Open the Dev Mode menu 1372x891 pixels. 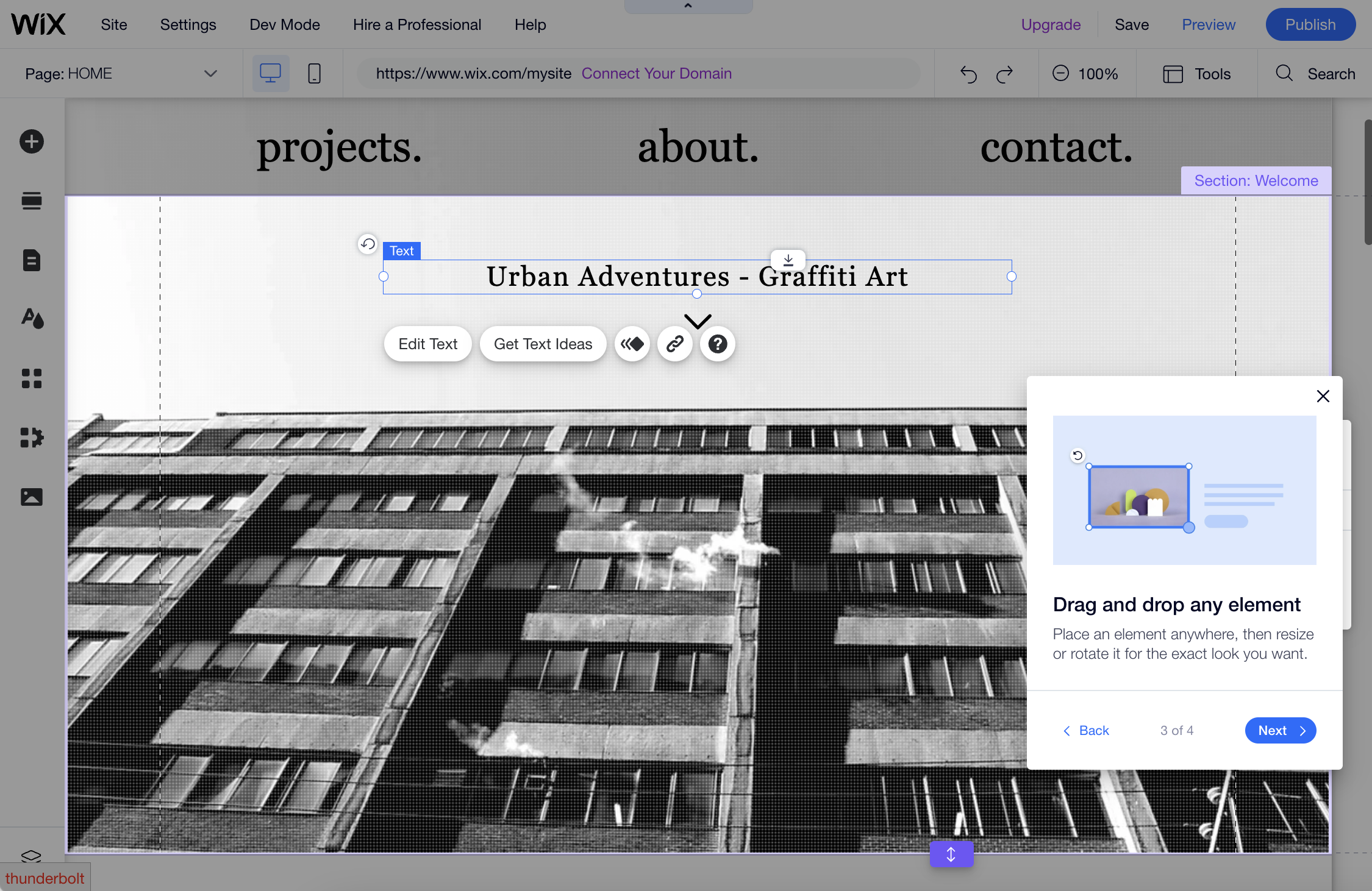pyautogui.click(x=285, y=24)
